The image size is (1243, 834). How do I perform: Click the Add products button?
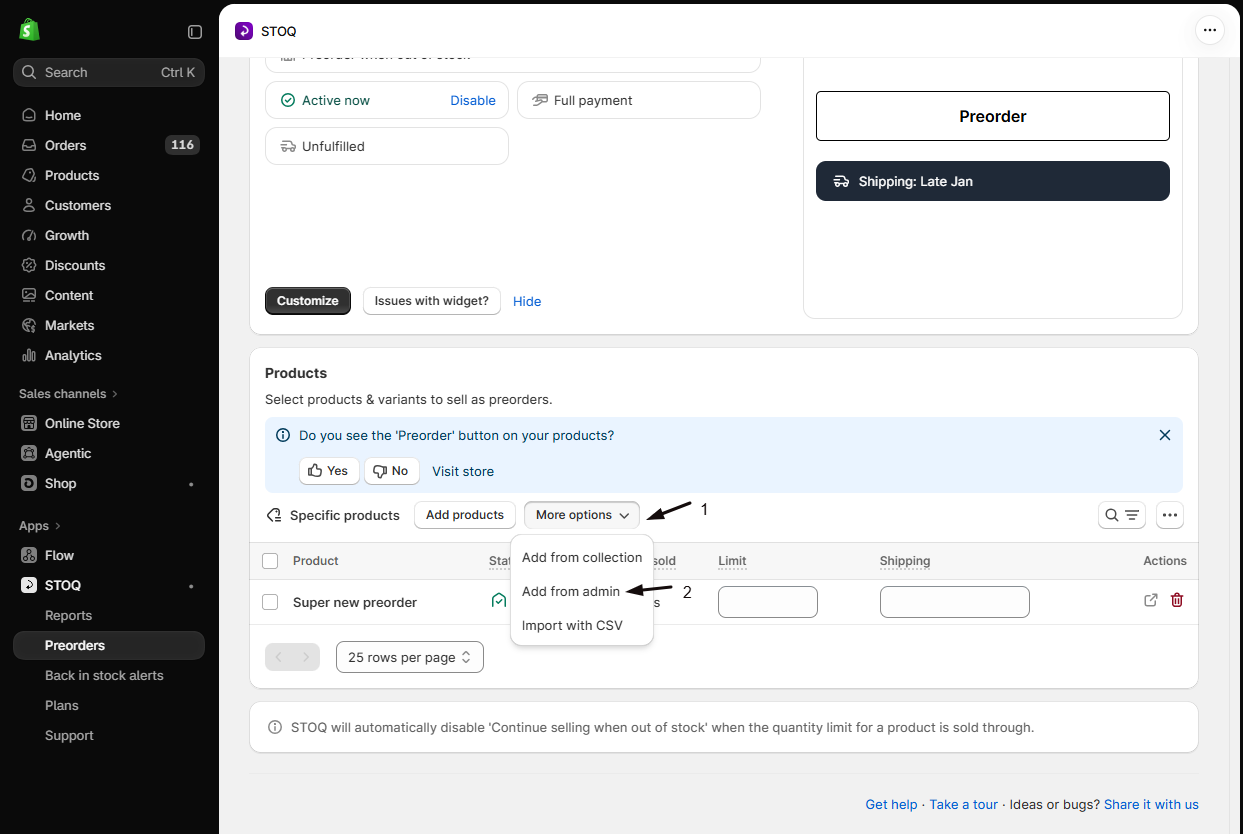click(x=465, y=515)
